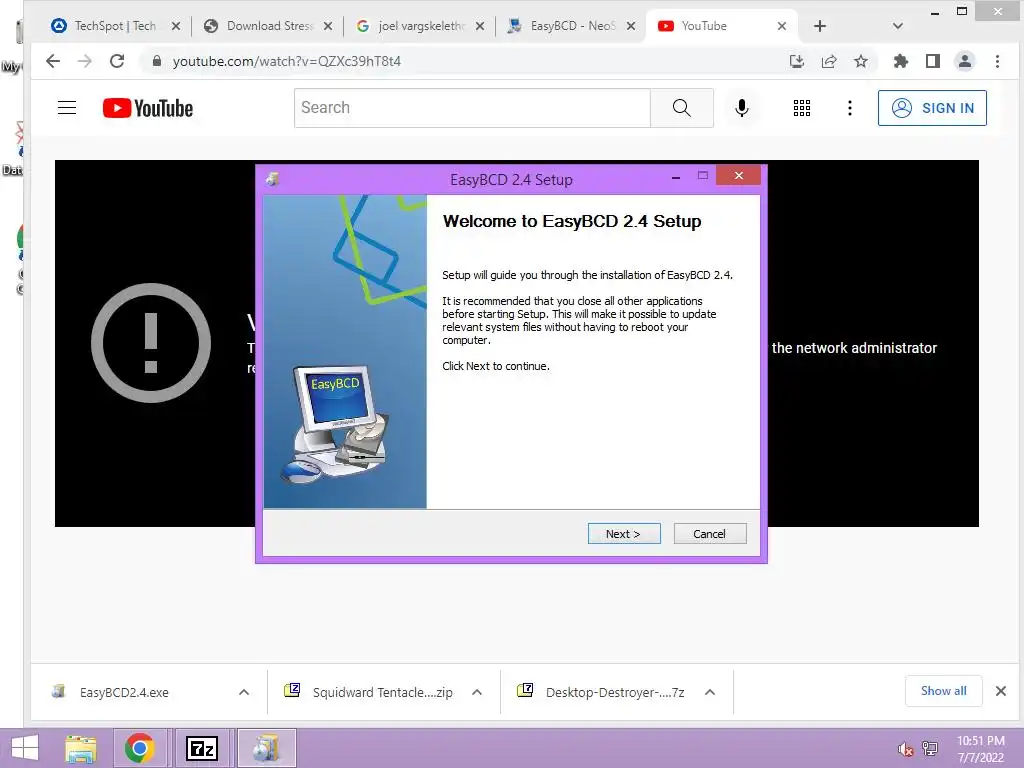Viewport: 1024px width, 768px height.
Task: Click the address bar URL
Action: (x=286, y=61)
